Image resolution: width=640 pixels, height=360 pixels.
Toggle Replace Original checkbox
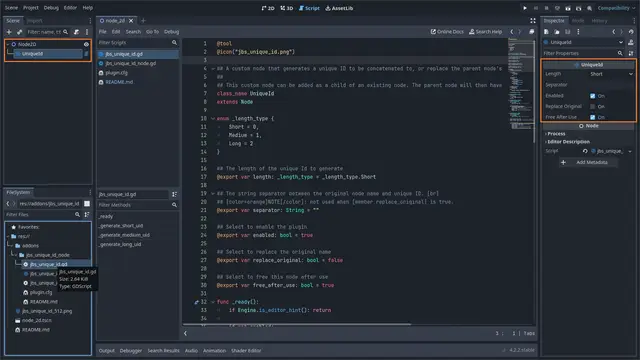pos(593,107)
